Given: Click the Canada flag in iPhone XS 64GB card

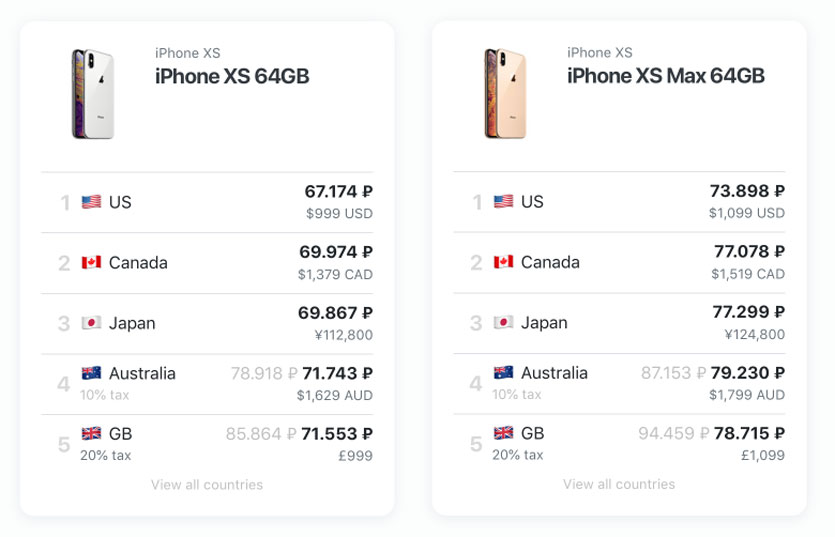Looking at the screenshot, I should click(91, 263).
